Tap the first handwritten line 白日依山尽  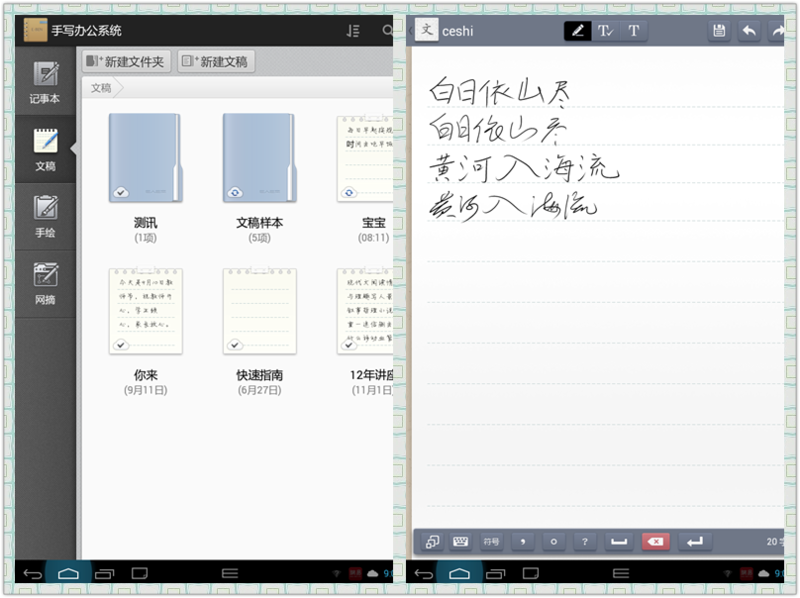500,92
